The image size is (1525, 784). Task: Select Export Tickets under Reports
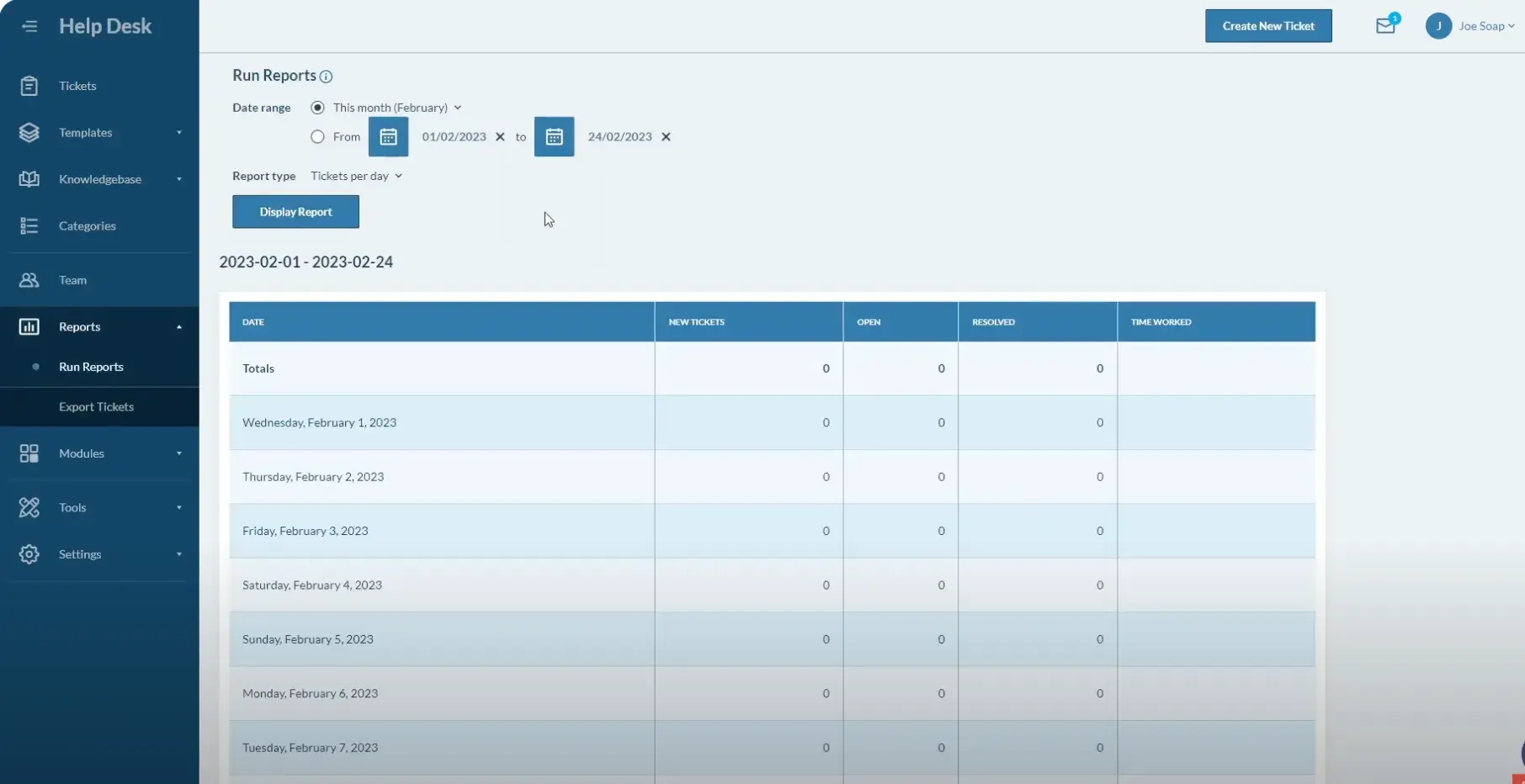[96, 406]
